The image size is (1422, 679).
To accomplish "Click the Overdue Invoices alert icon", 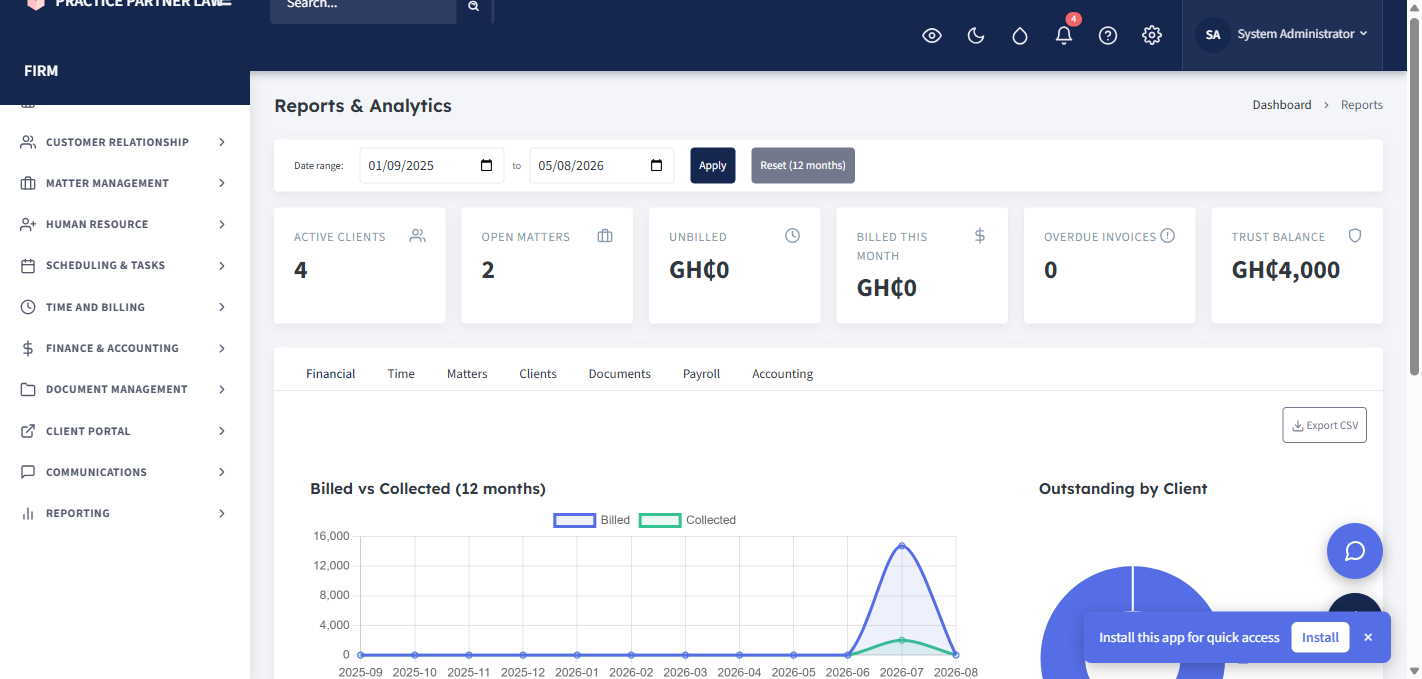I will (x=1167, y=236).
